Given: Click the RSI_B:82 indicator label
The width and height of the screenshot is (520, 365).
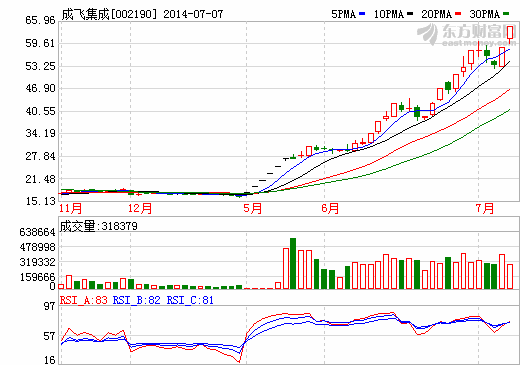Looking at the screenshot, I should pyautogui.click(x=137, y=300).
